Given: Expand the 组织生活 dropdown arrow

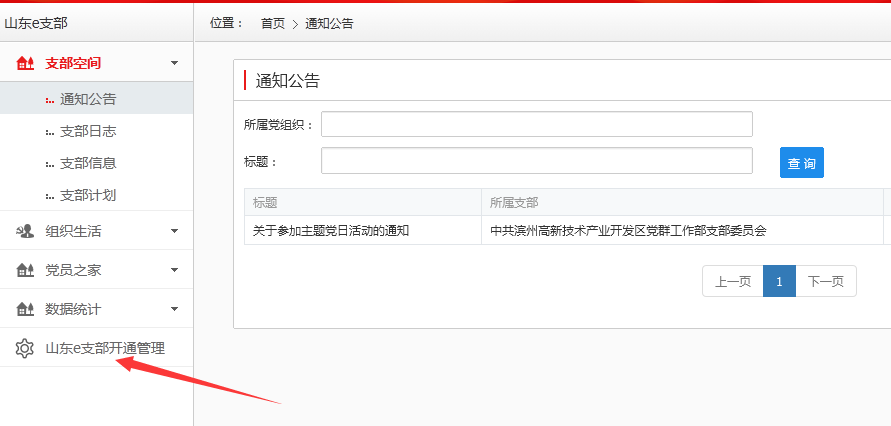Looking at the screenshot, I should pyautogui.click(x=175, y=231).
